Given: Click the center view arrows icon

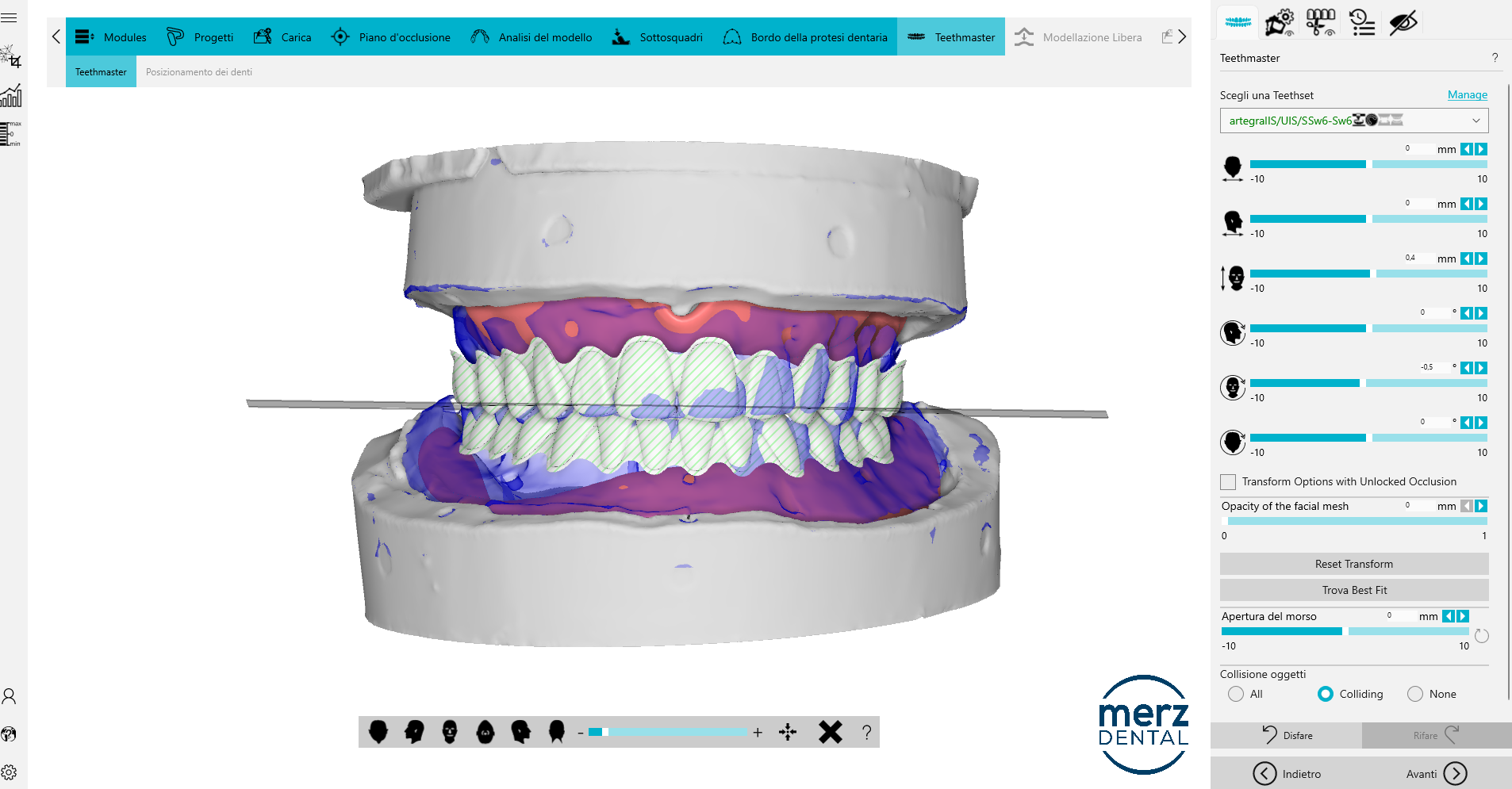Looking at the screenshot, I should (x=788, y=732).
